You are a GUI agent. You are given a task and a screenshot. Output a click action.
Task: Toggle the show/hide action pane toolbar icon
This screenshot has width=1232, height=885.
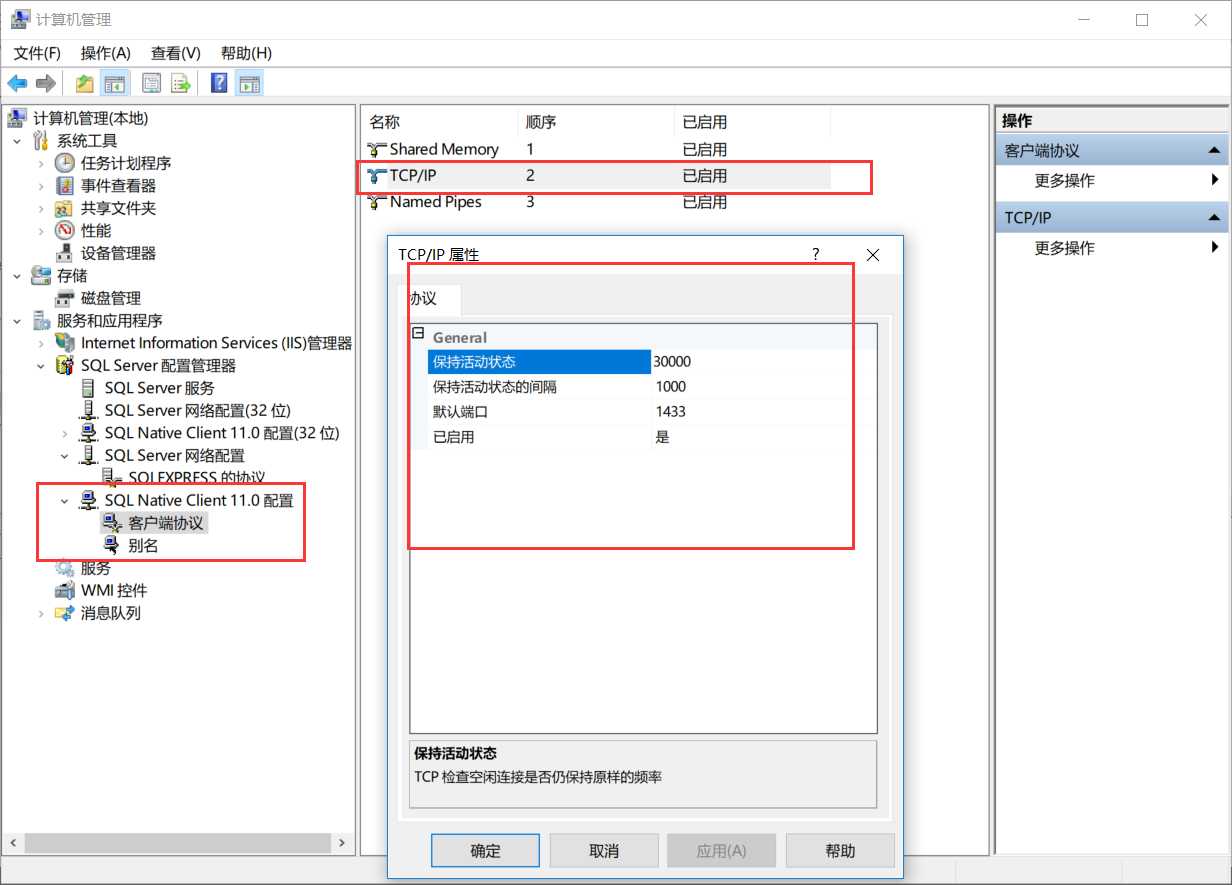coord(249,84)
